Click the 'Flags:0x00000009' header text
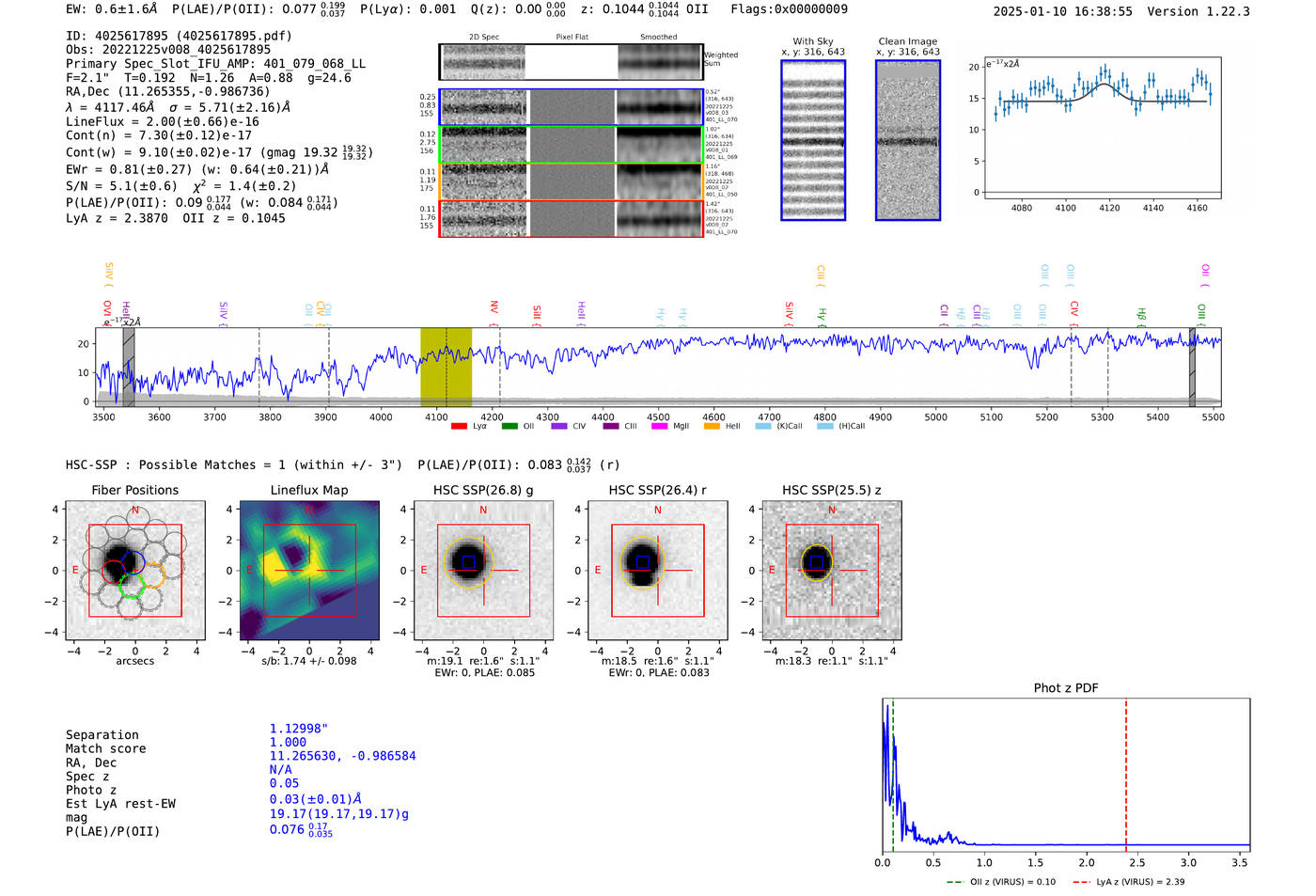This screenshot has width=1316, height=896. tap(789, 9)
